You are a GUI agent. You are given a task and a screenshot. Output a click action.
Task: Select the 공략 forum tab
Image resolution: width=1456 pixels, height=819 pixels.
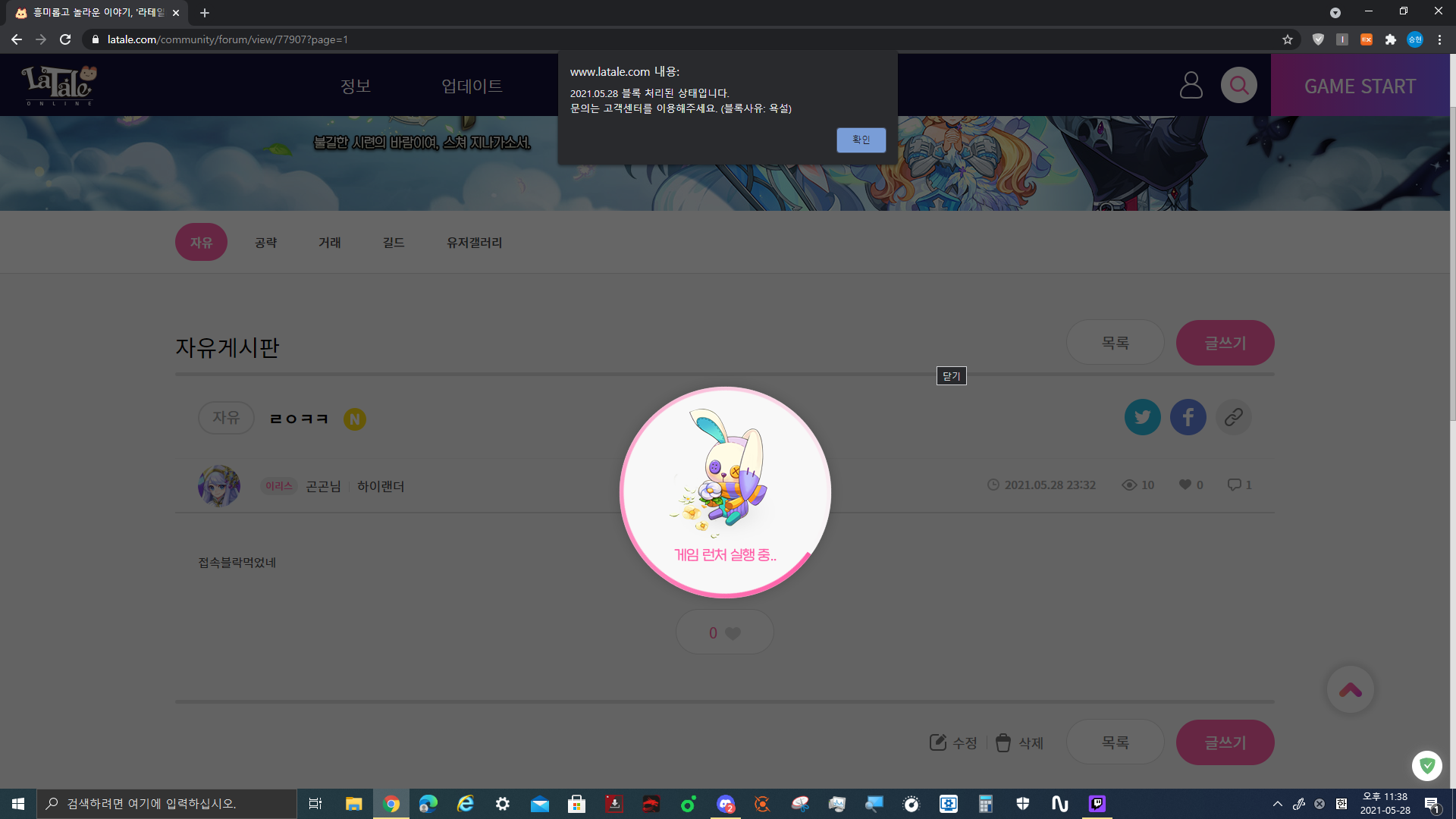(x=265, y=242)
